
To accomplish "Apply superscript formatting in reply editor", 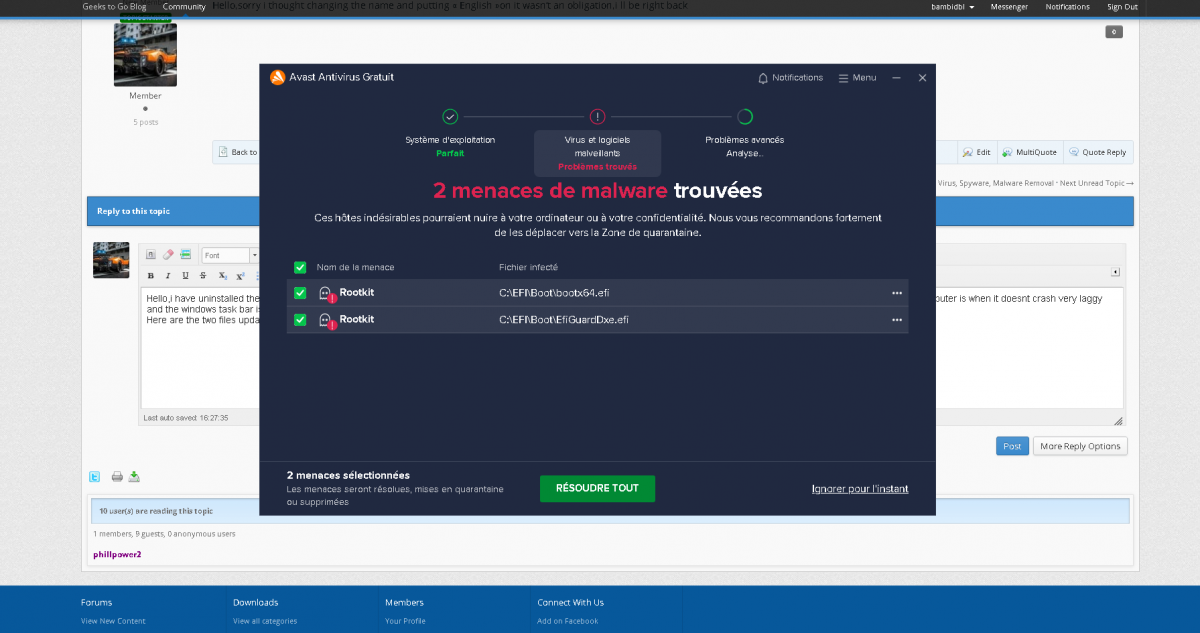I will [240, 276].
